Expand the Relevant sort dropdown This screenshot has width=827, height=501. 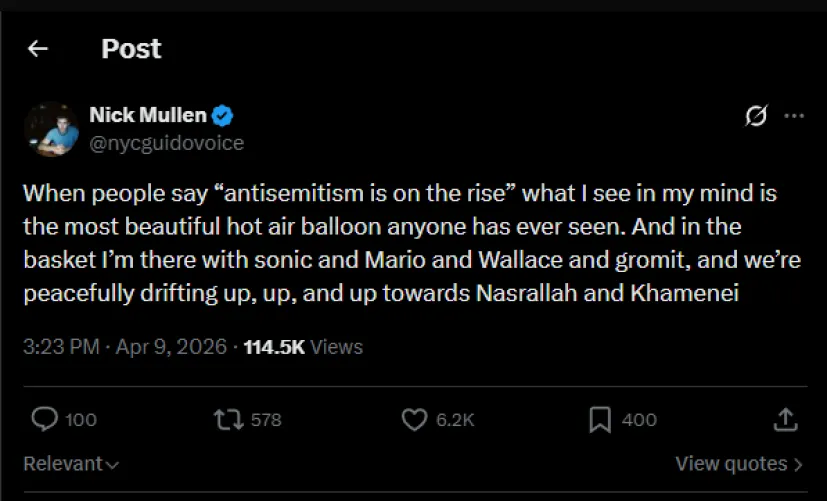(71, 464)
